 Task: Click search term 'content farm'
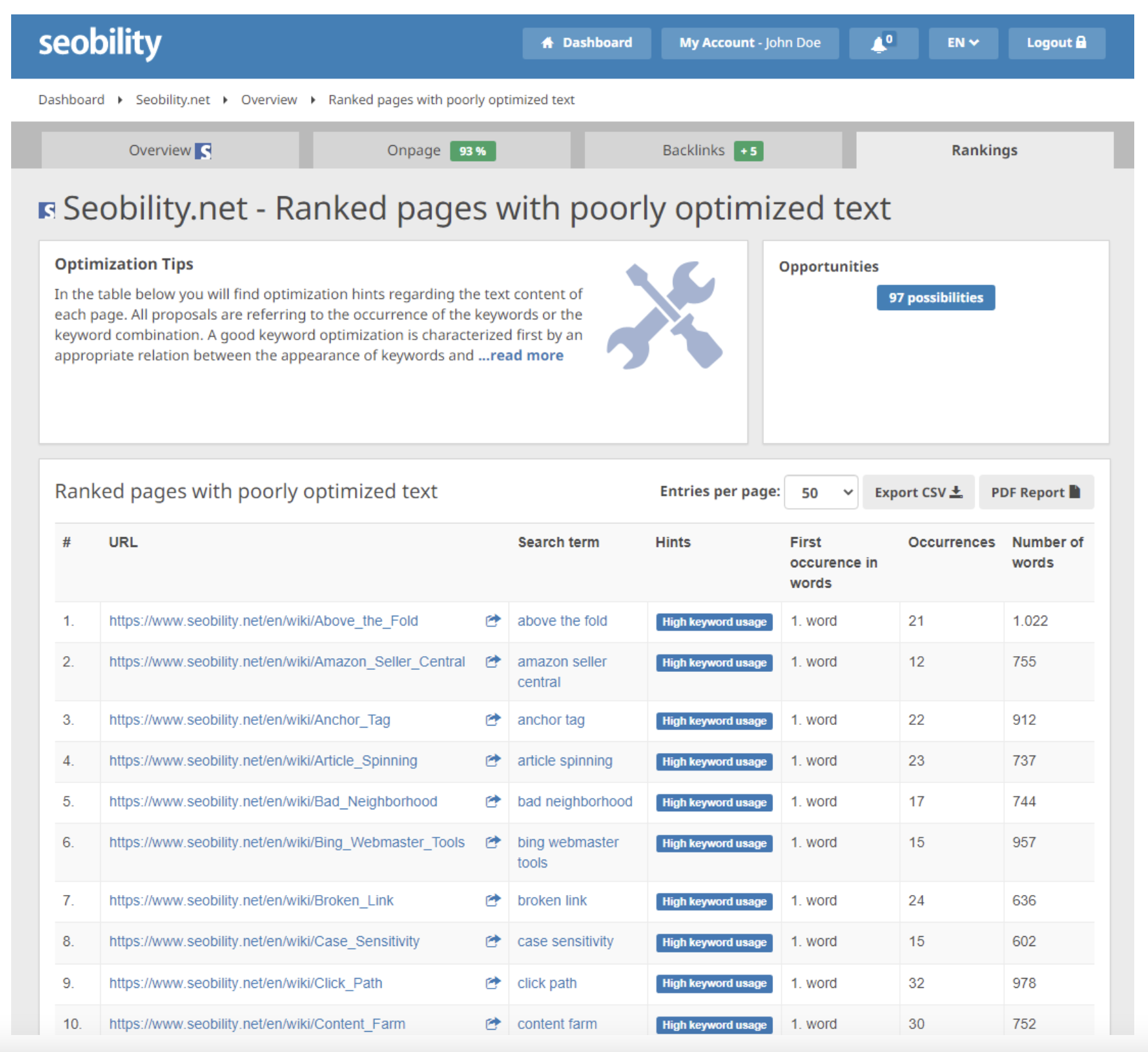coord(557,1024)
